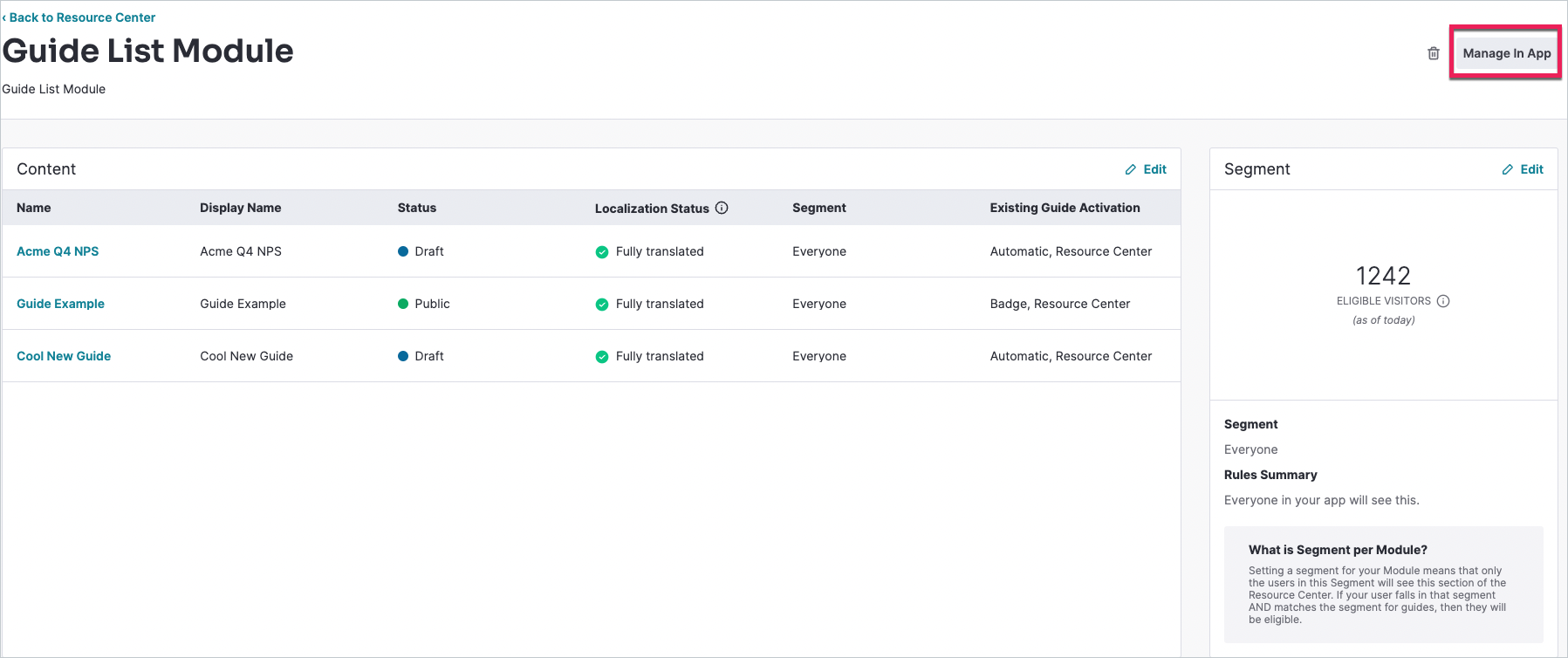This screenshot has width=1568, height=658.
Task: Click the 'Fully translated' text for Acme Q4 NPS
Action: (660, 251)
